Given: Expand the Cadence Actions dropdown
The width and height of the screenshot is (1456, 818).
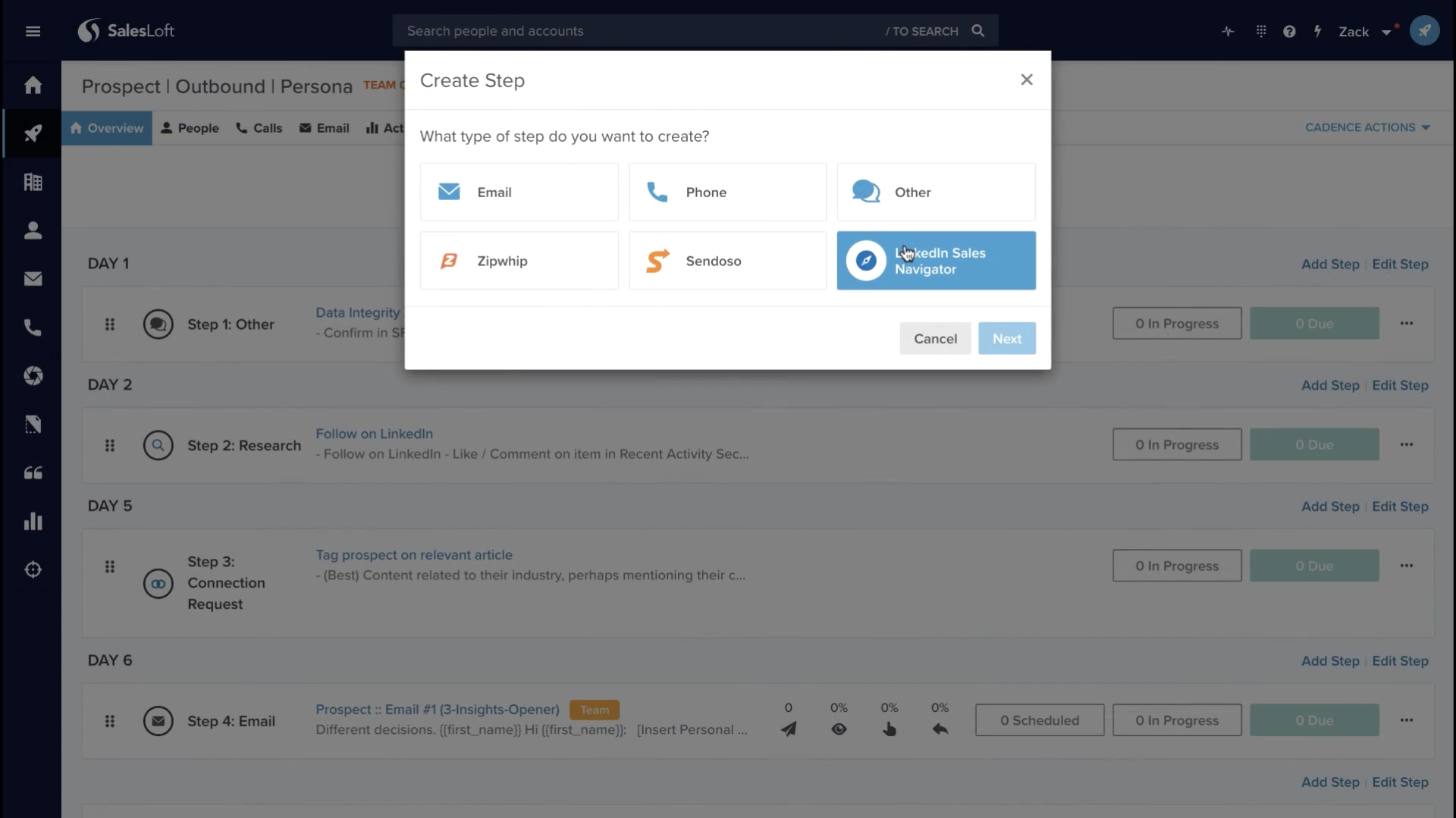Looking at the screenshot, I should pos(1367,127).
